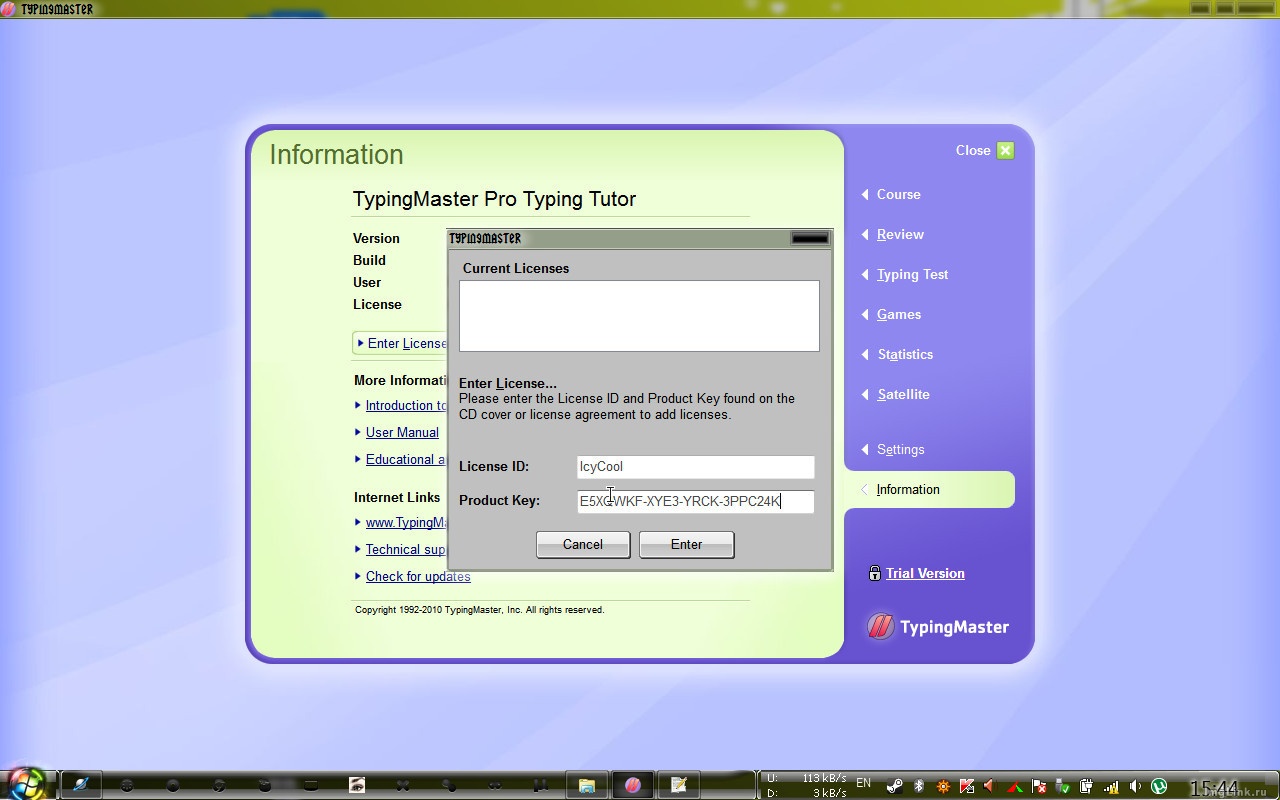This screenshot has height=800, width=1280.
Task: Click the blue planet taskbar icon
Action: (x=81, y=785)
